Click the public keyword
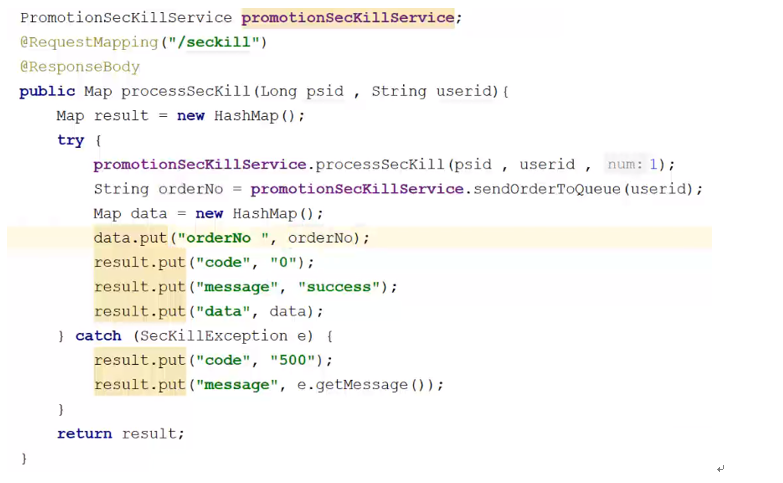 (47, 91)
